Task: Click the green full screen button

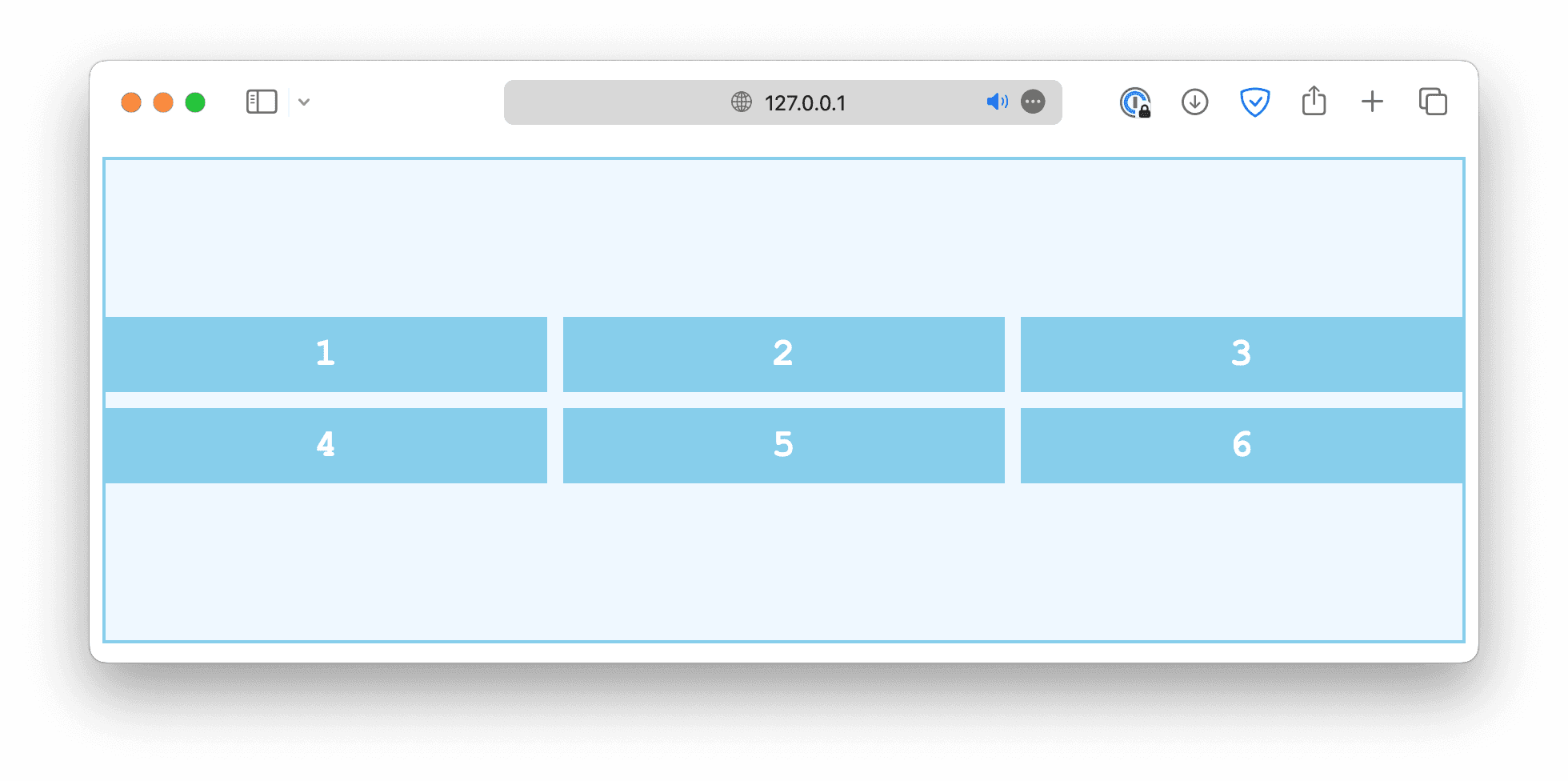Action: click(195, 102)
